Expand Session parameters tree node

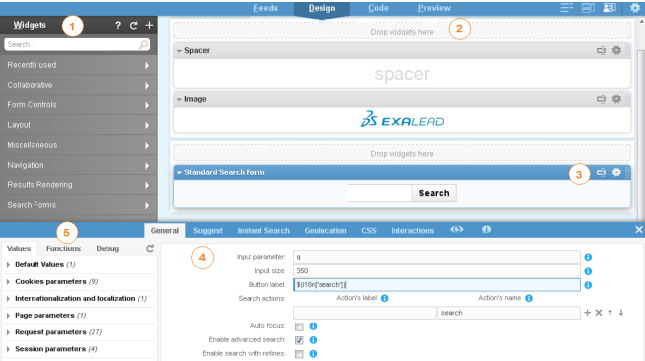click(x=8, y=349)
